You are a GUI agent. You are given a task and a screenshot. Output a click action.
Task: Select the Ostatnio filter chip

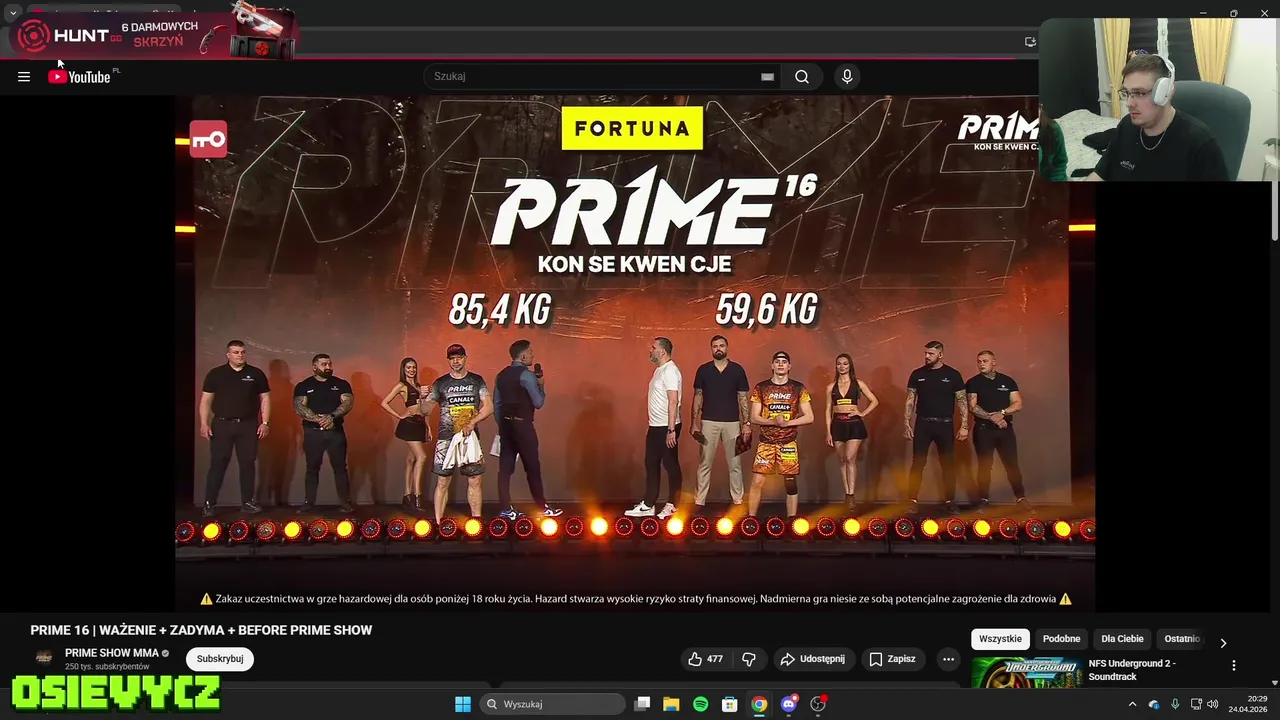coord(1182,639)
